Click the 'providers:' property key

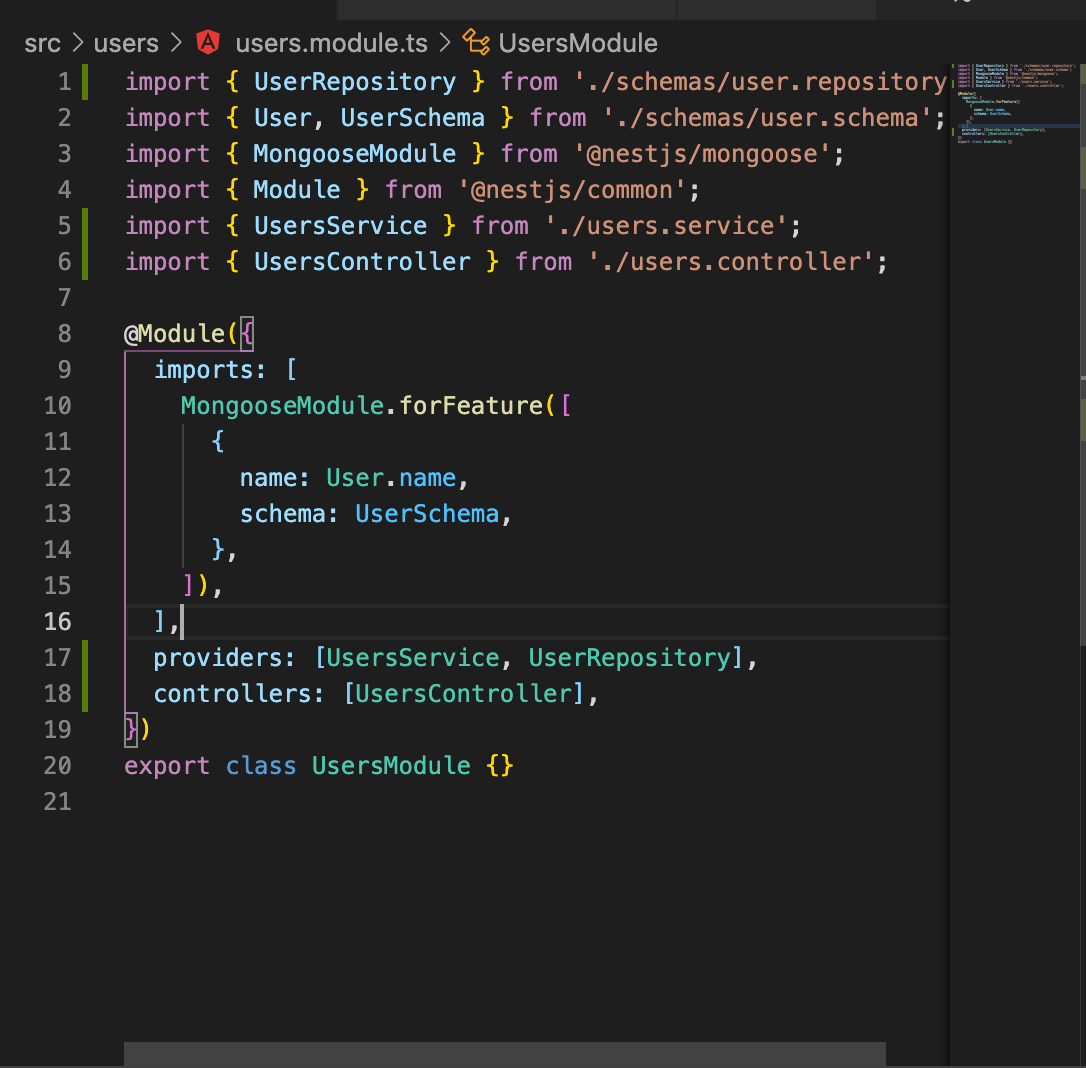point(224,658)
